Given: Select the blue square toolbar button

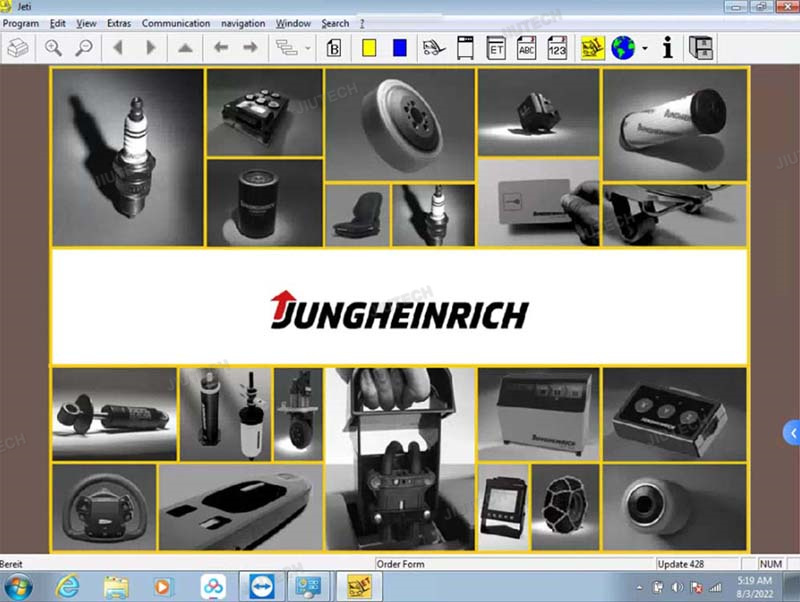Looking at the screenshot, I should pyautogui.click(x=399, y=47).
